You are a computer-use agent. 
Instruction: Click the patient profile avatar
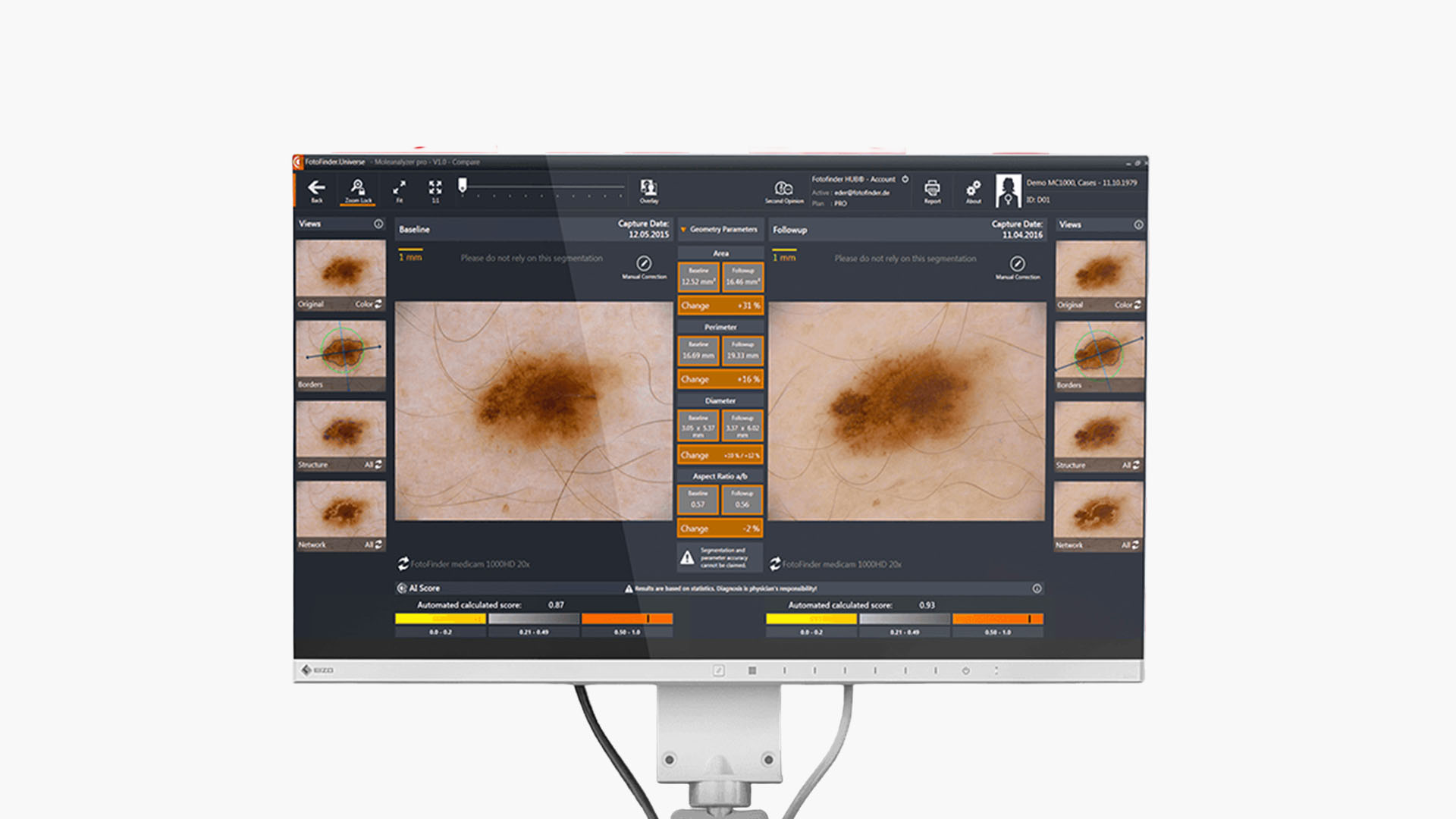[1008, 190]
